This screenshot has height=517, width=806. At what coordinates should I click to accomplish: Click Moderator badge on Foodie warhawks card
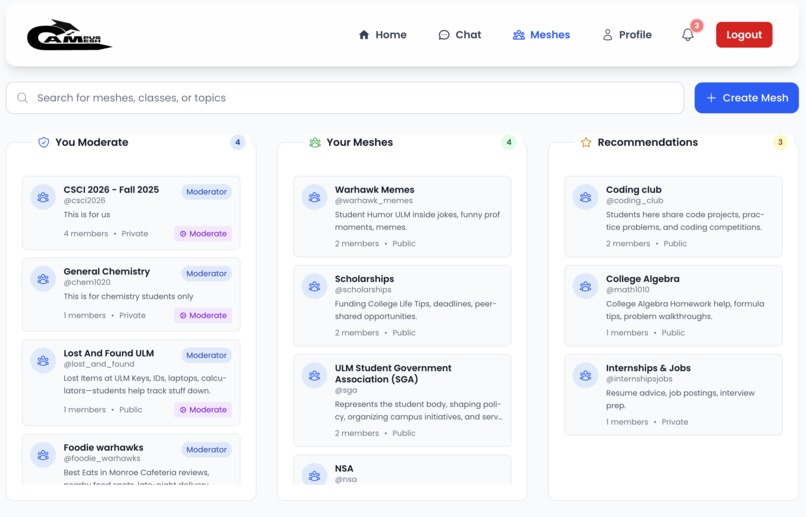pos(206,450)
